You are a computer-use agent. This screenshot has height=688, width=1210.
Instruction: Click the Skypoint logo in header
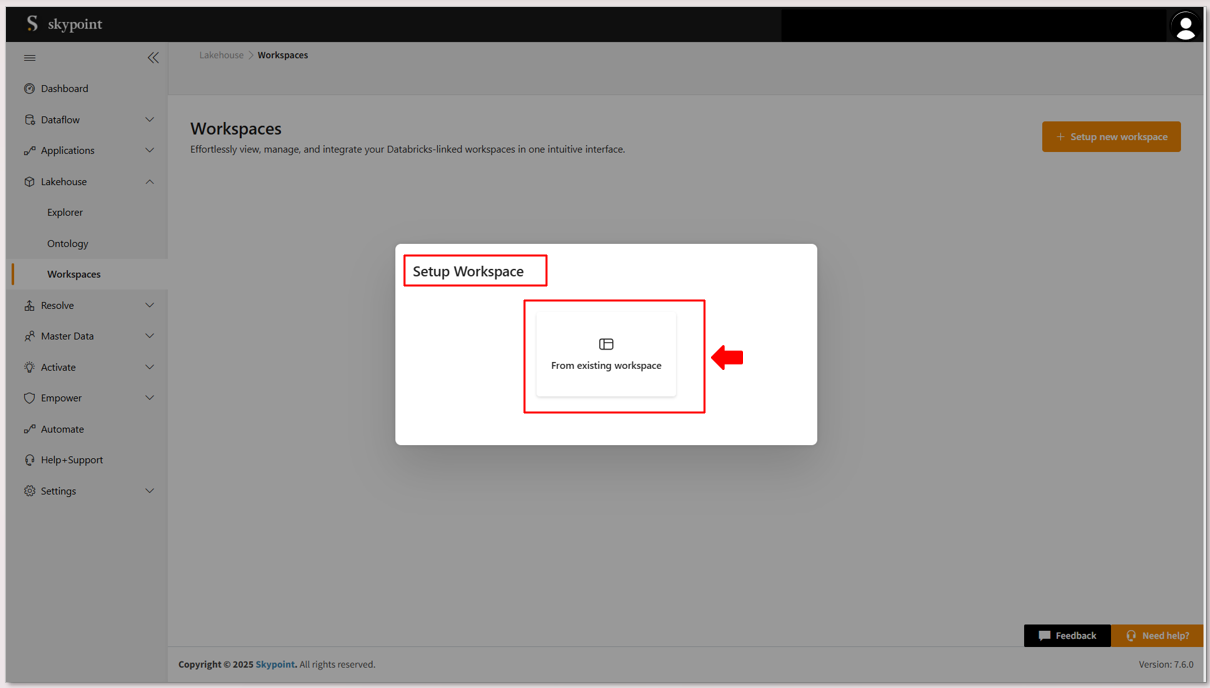click(64, 24)
